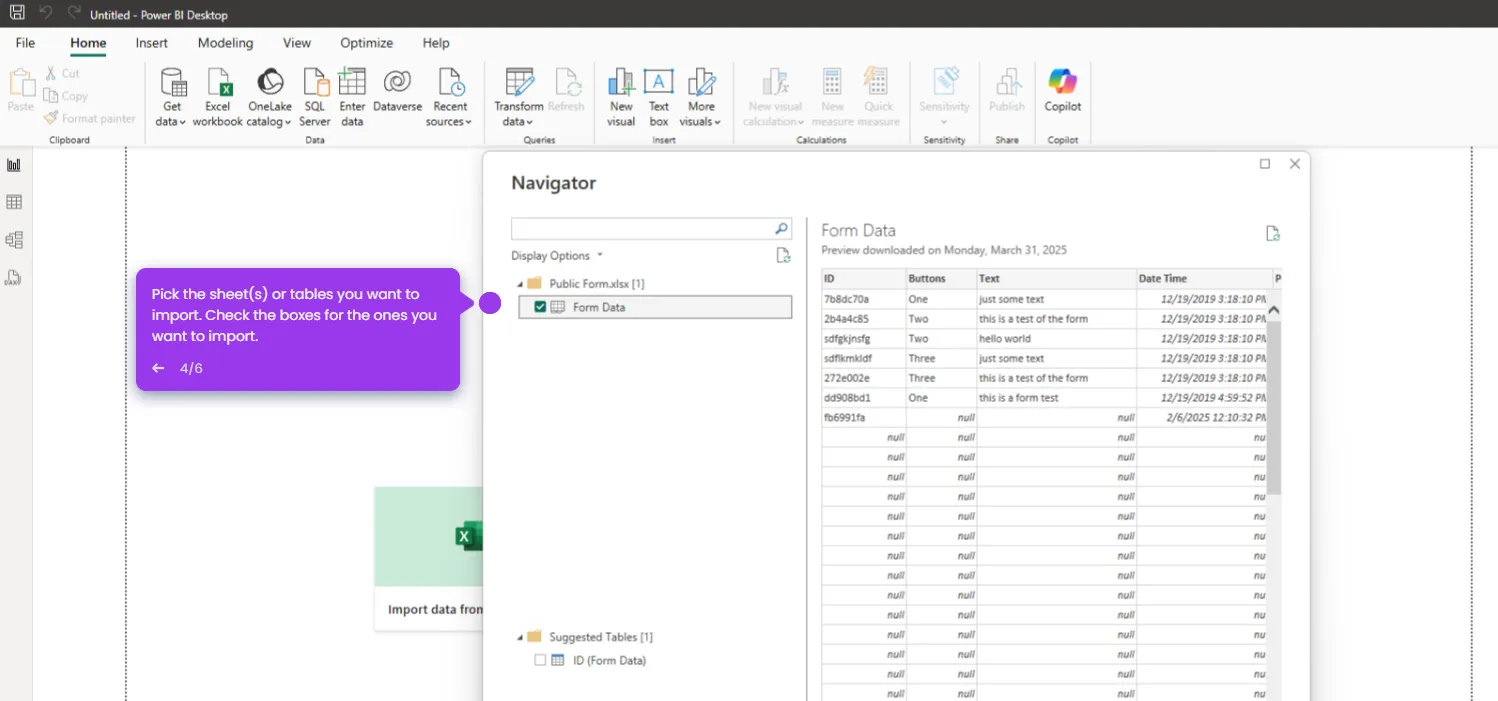The image size is (1498, 701).
Task: Click the Redo arrow in title bar
Action: coord(74,13)
